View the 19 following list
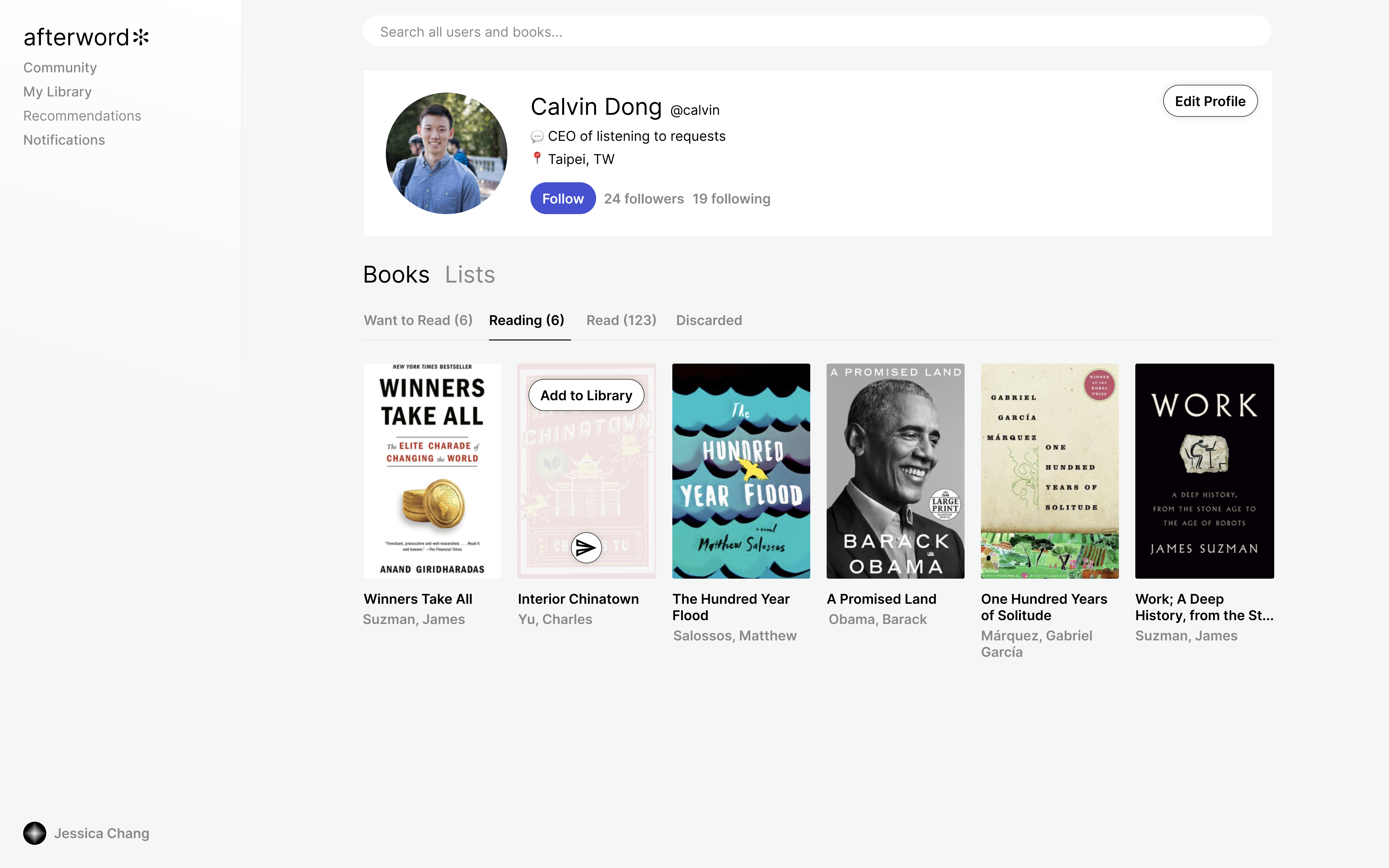 pos(731,199)
